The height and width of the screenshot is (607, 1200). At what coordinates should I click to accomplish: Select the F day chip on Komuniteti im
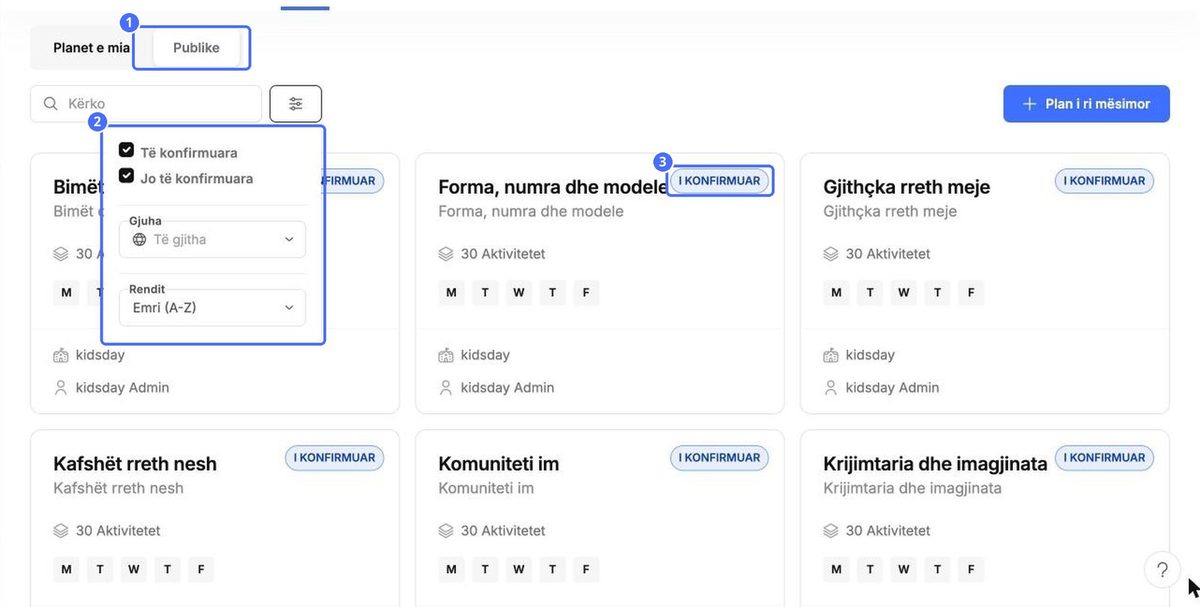(x=586, y=570)
